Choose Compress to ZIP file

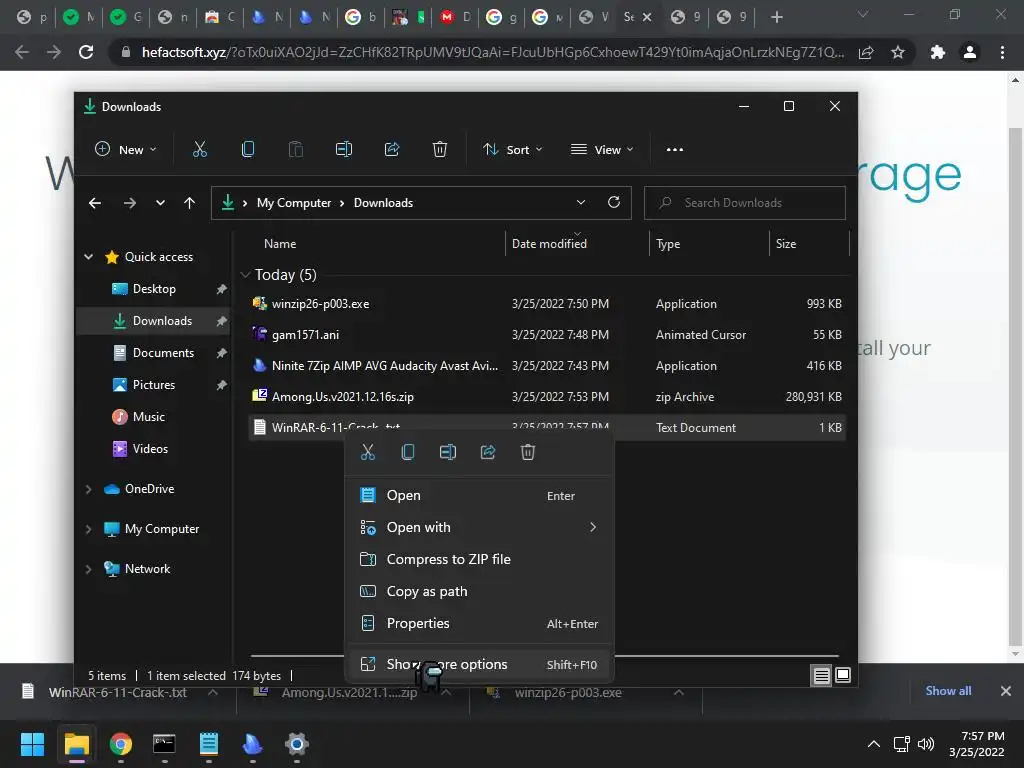pos(479,559)
